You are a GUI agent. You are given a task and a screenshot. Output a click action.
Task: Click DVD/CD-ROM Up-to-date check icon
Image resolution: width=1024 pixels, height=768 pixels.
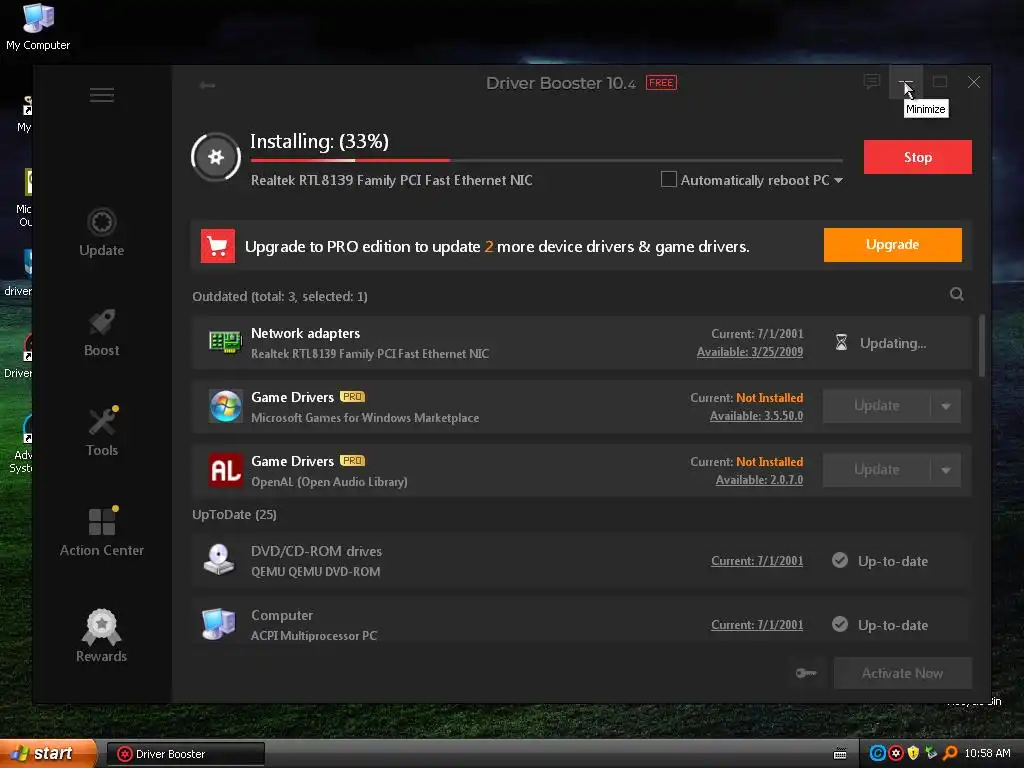tap(840, 560)
